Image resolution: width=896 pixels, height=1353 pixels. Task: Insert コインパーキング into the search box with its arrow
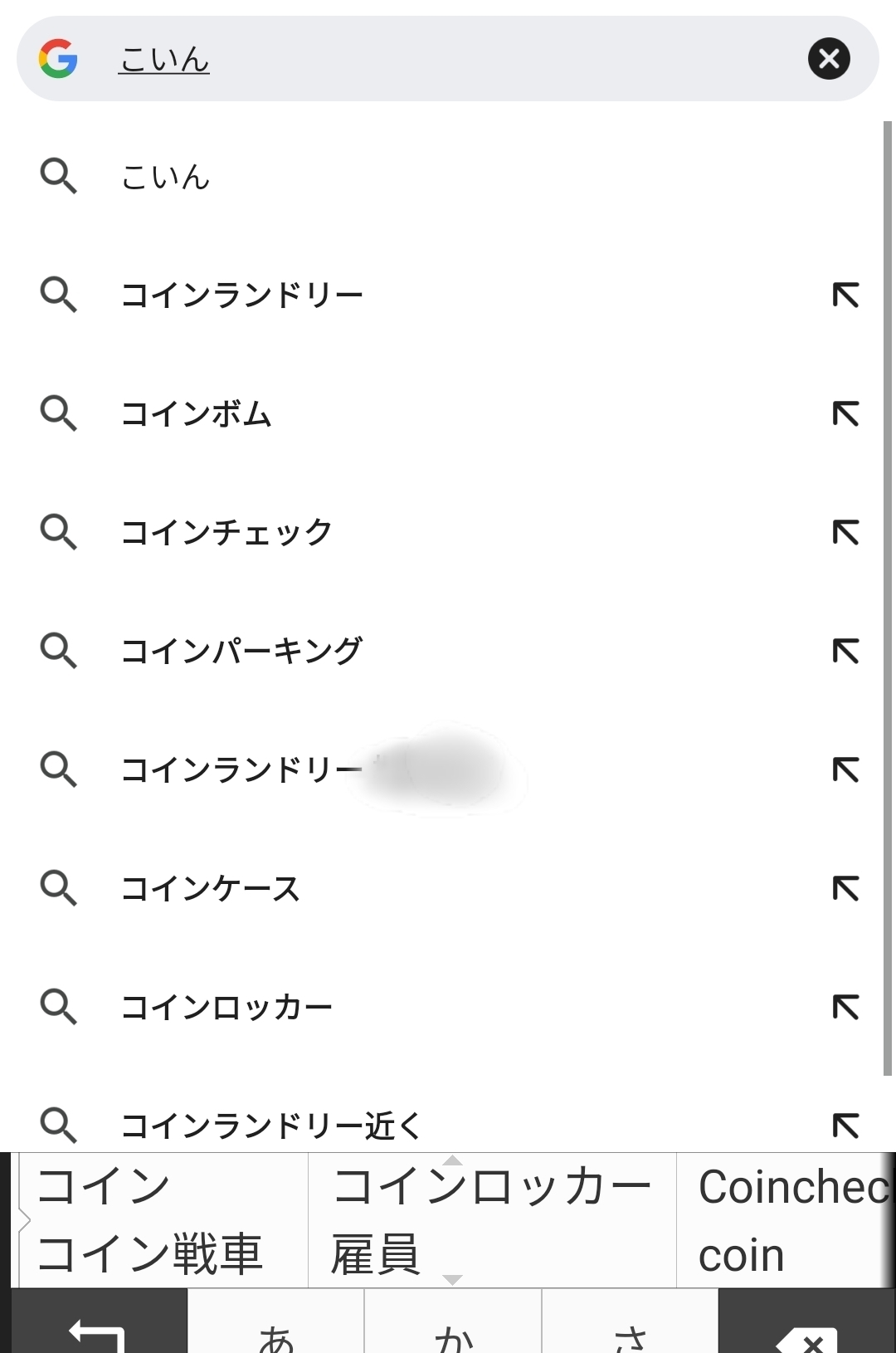click(845, 651)
